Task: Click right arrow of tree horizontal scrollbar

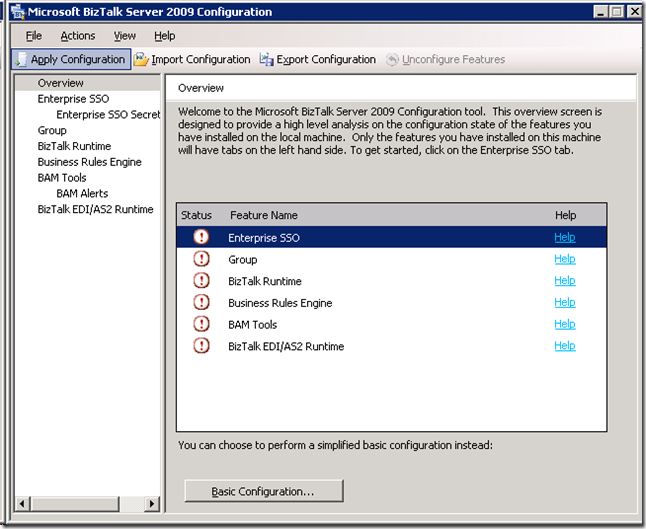Action: click(x=152, y=503)
